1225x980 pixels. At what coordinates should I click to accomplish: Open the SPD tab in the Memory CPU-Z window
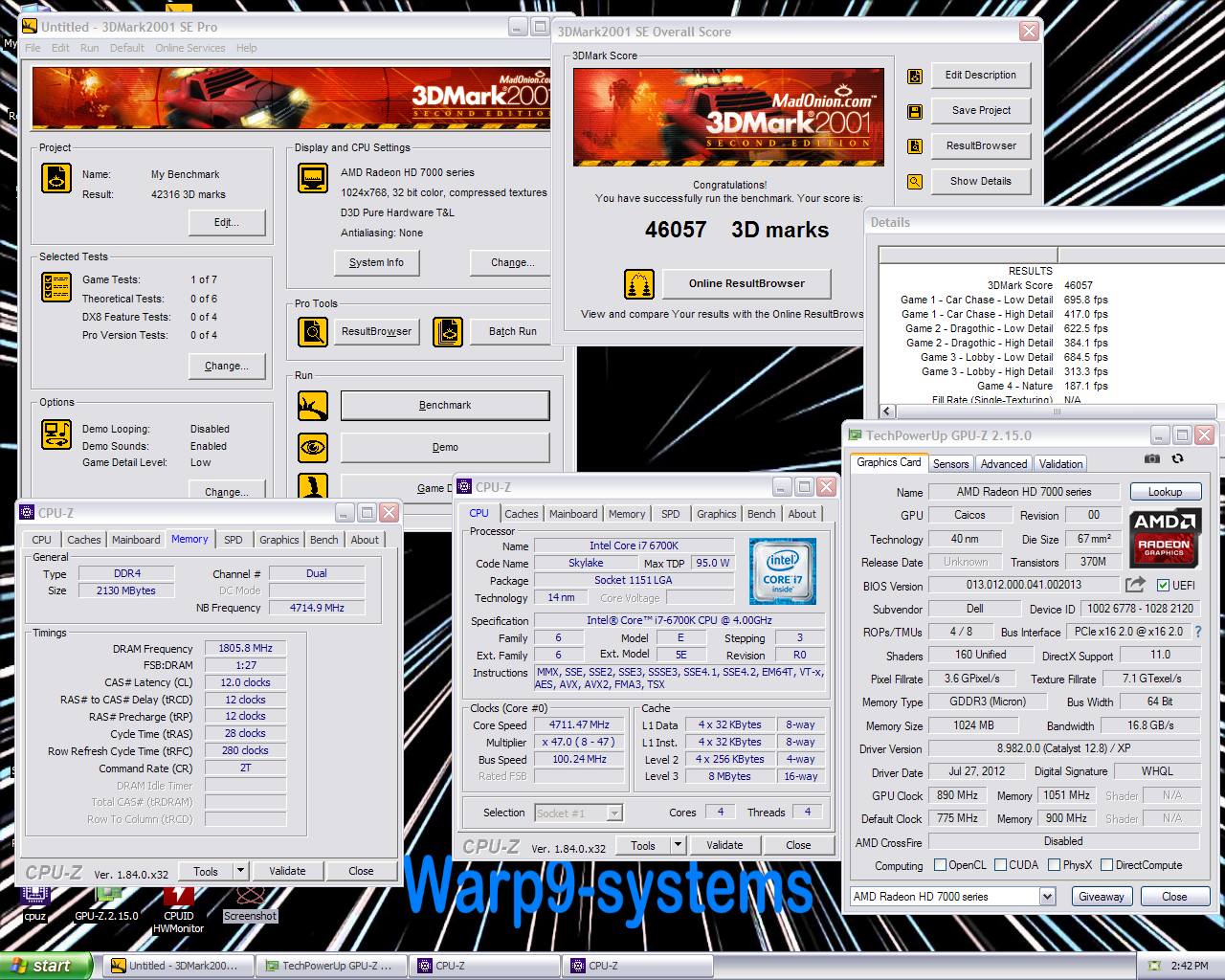tap(234, 540)
